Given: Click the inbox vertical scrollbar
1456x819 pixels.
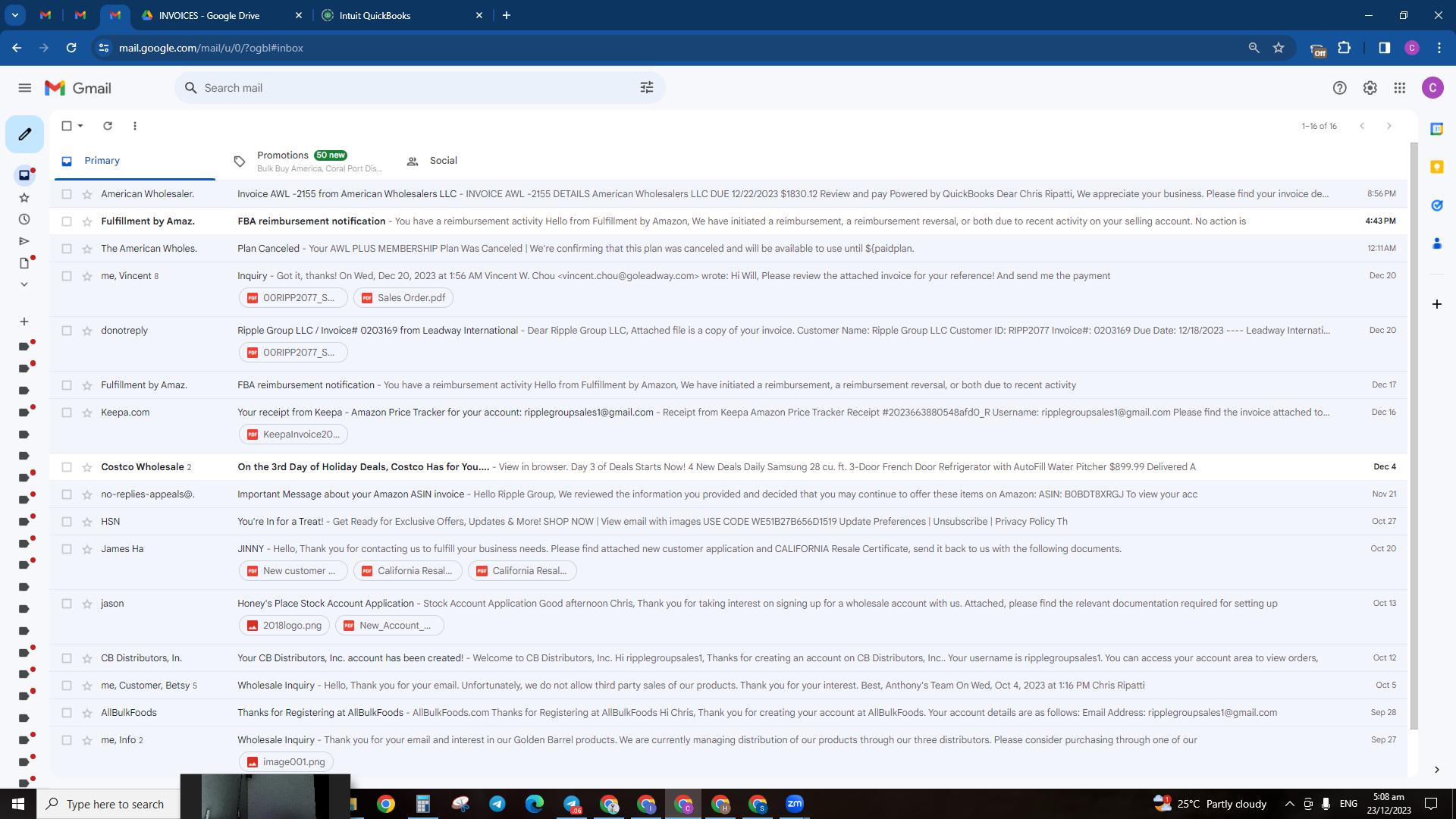Looking at the screenshot, I should click(1414, 437).
